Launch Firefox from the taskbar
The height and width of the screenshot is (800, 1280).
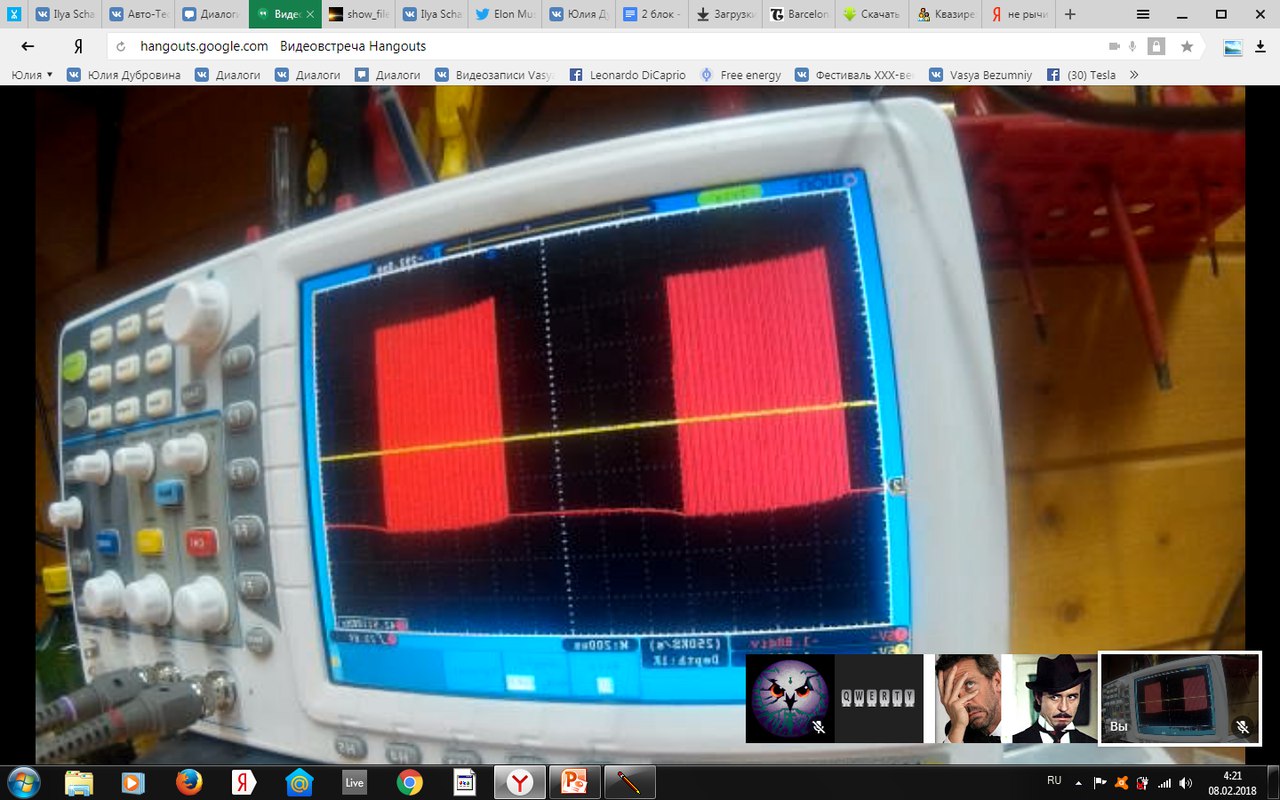[x=188, y=781]
